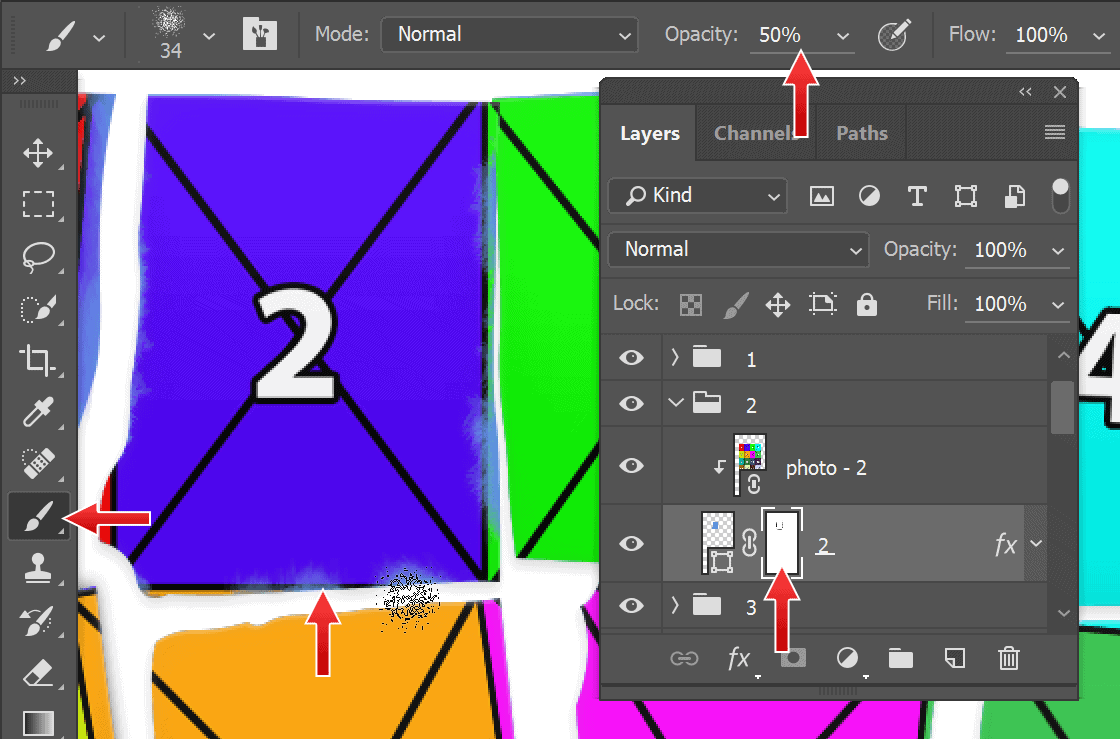Viewport: 1120px width, 739px height.
Task: Hide layer group 3
Action: [631, 605]
